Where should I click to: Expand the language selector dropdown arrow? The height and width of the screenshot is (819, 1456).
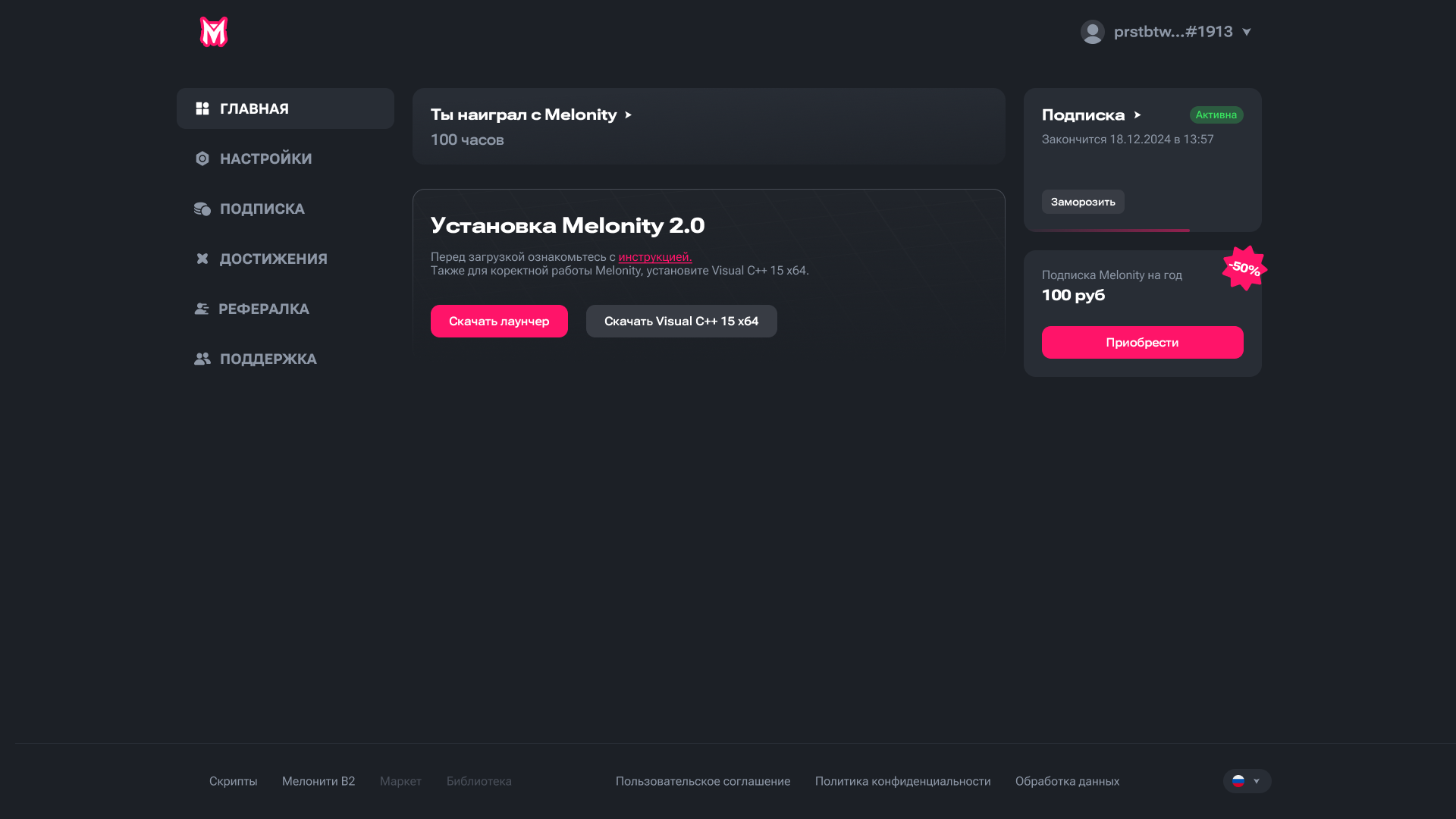coord(1257,781)
